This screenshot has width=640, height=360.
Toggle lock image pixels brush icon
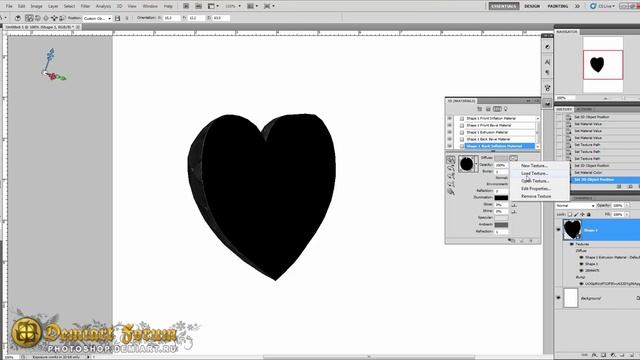[576, 214]
